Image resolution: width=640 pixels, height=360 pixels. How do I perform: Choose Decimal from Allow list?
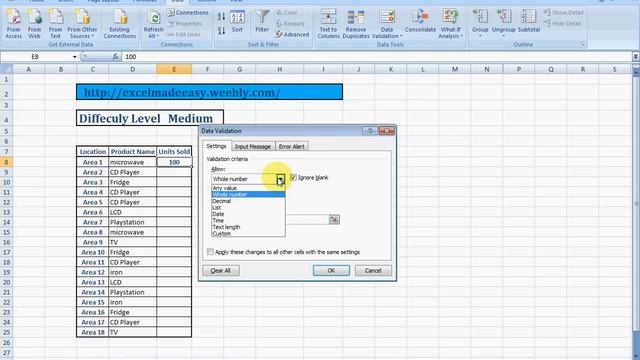click(248, 201)
